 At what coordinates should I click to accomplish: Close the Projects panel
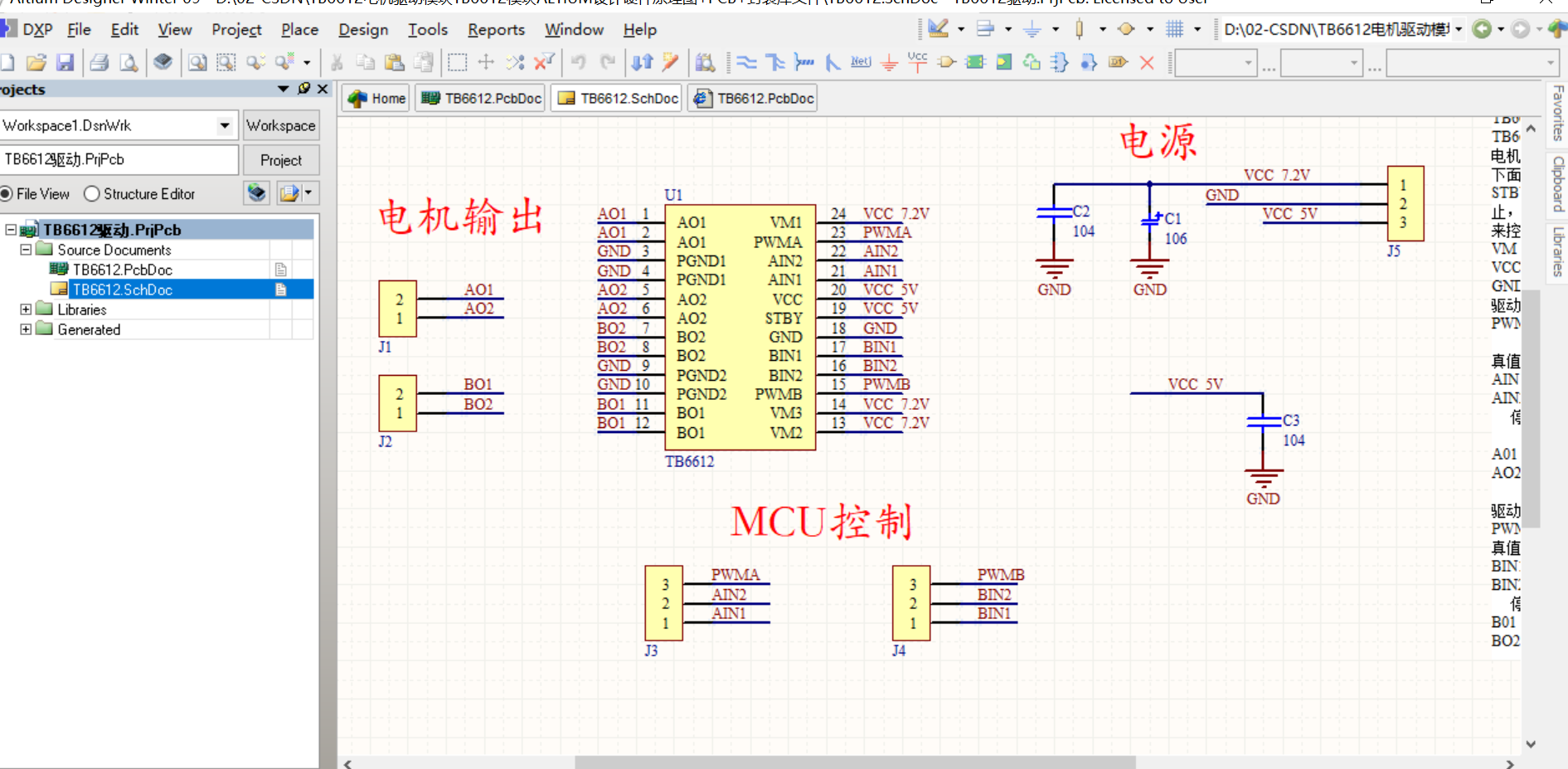tap(323, 89)
